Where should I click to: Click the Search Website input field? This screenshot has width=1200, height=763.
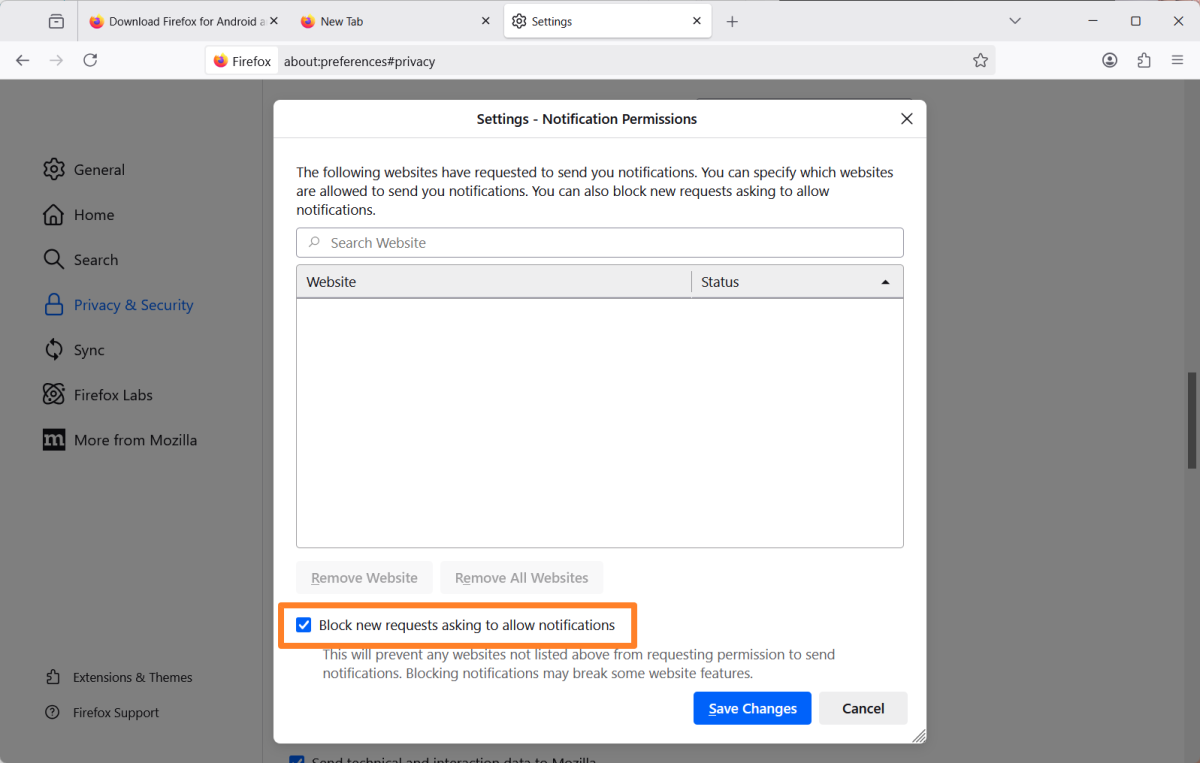600,242
